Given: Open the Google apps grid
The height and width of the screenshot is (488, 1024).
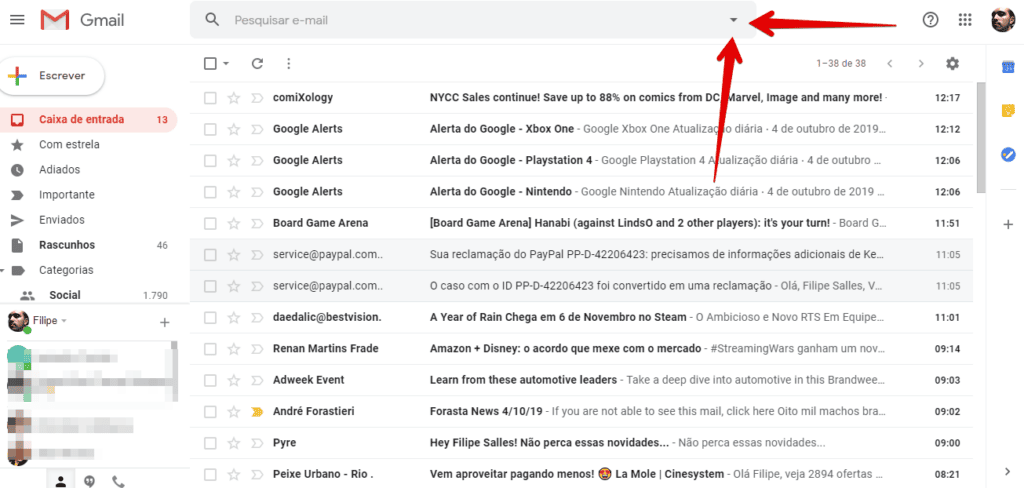Looking at the screenshot, I should [x=965, y=20].
